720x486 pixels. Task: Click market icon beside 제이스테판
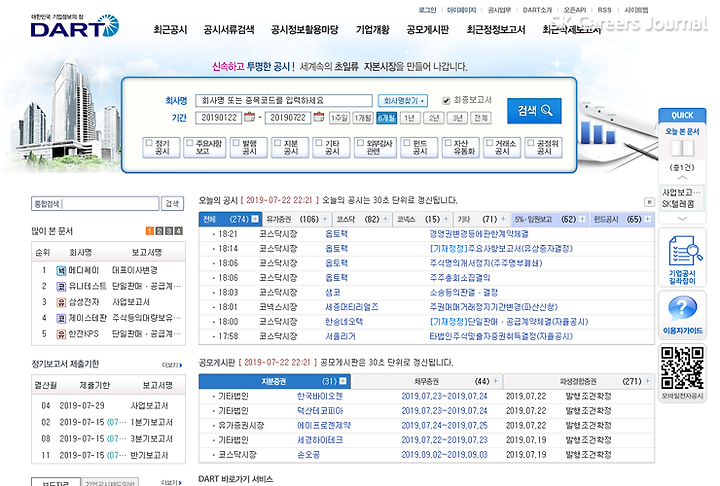(61, 318)
